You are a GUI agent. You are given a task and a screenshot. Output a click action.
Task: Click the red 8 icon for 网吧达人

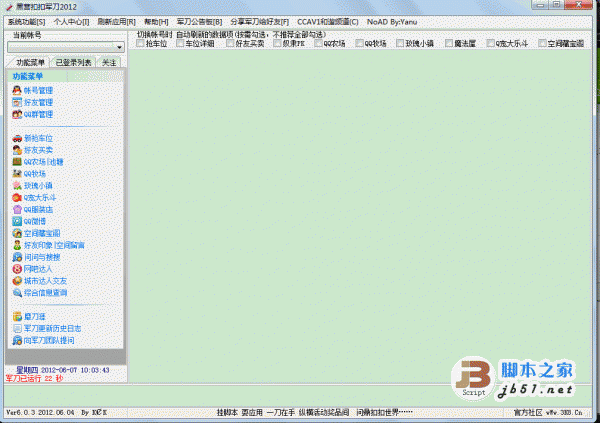tap(17, 269)
